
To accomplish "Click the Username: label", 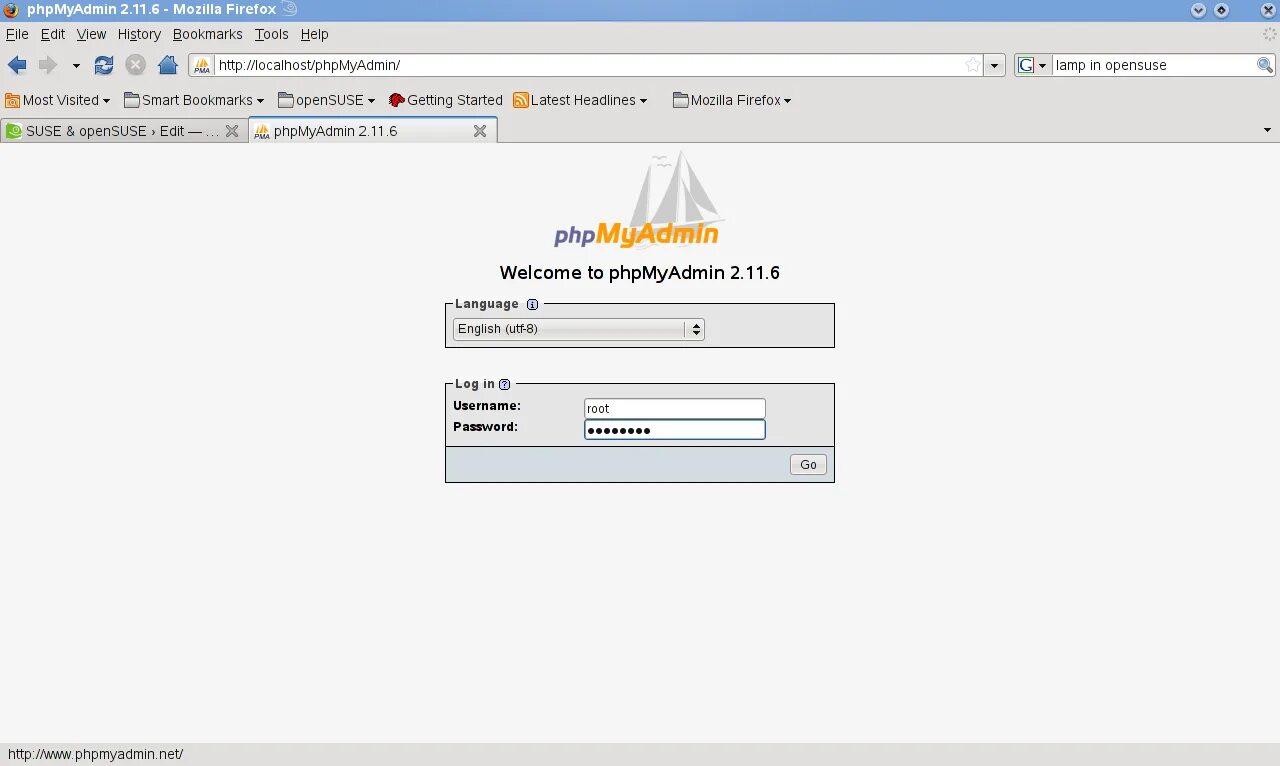I will click(487, 406).
